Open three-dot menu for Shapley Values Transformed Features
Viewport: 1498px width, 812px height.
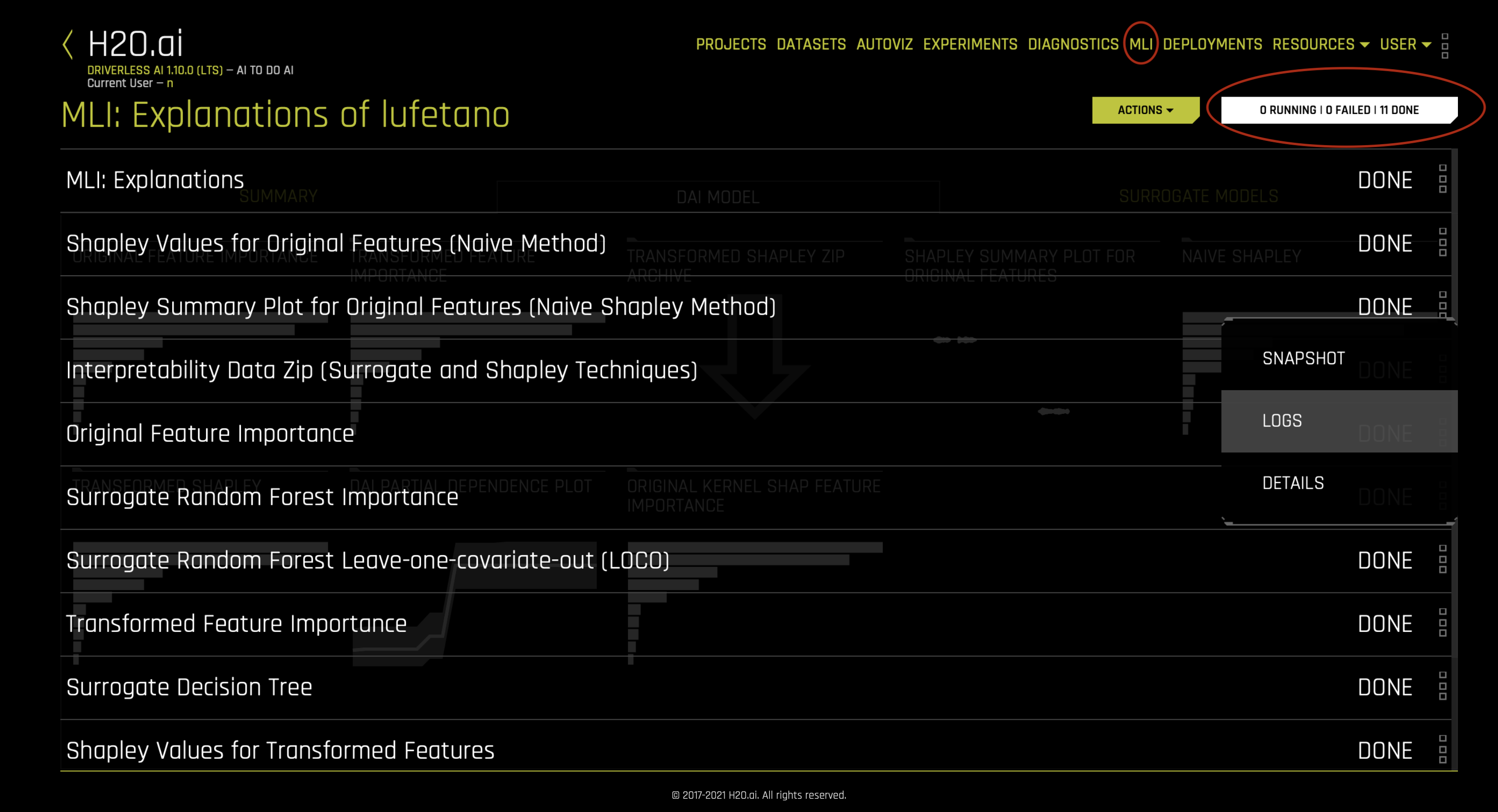click(1442, 750)
